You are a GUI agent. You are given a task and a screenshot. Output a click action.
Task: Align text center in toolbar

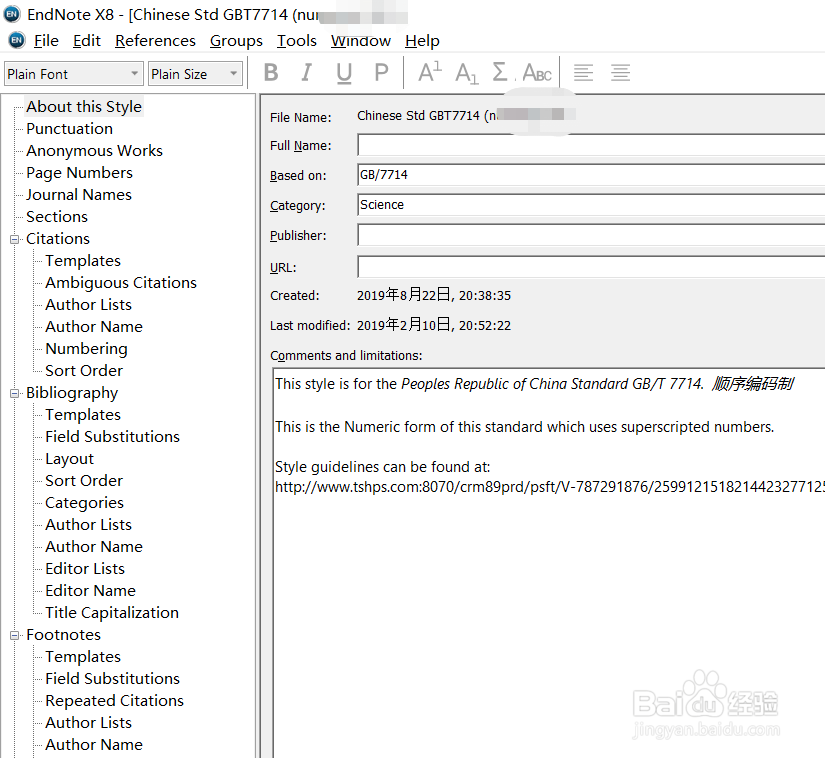(x=620, y=73)
